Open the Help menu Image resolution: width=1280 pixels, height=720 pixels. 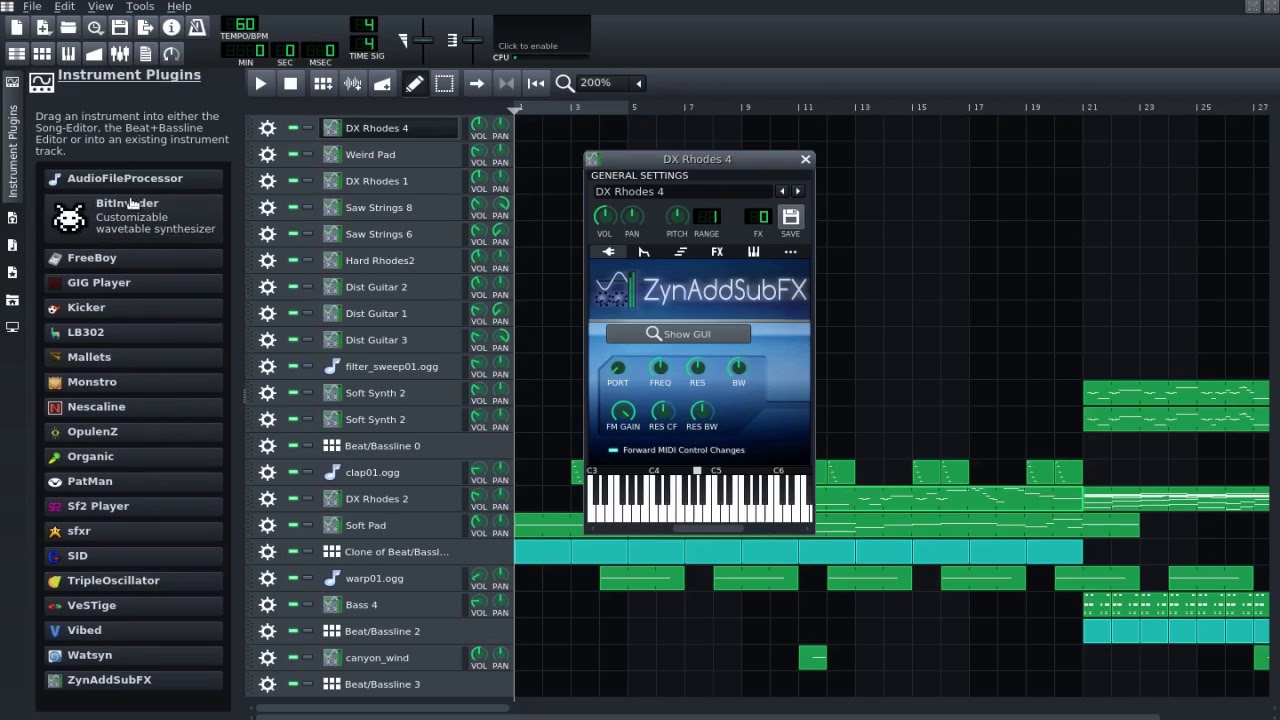pos(179,6)
